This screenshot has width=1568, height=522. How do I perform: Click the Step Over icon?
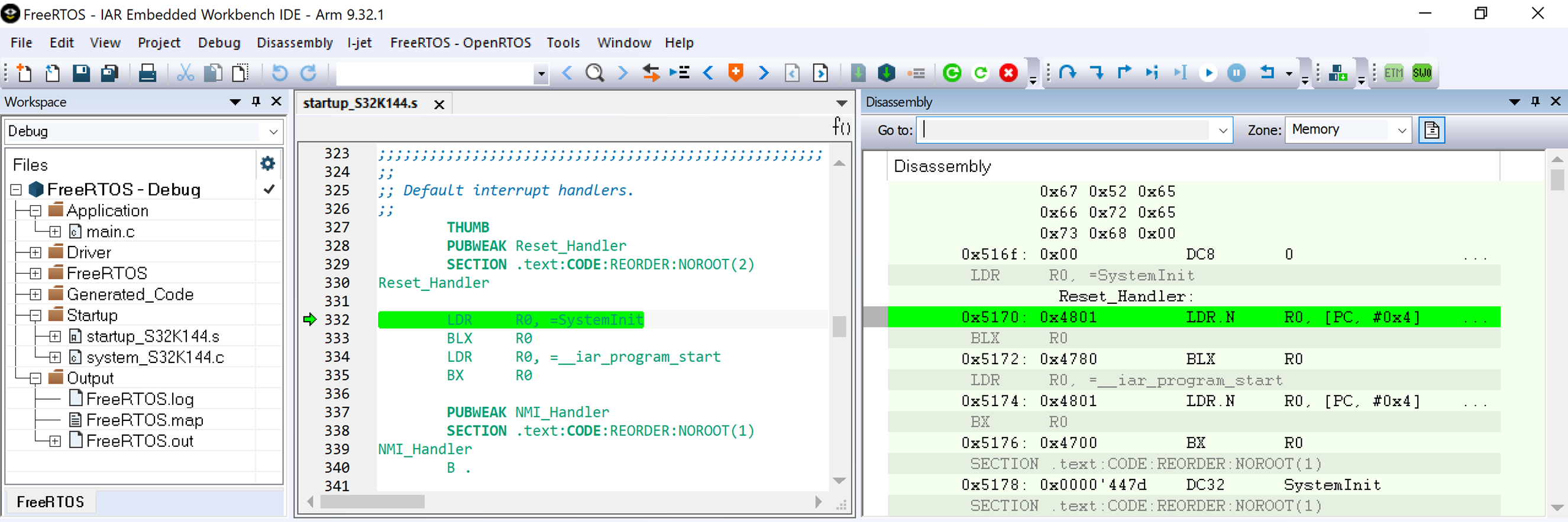click(1068, 73)
